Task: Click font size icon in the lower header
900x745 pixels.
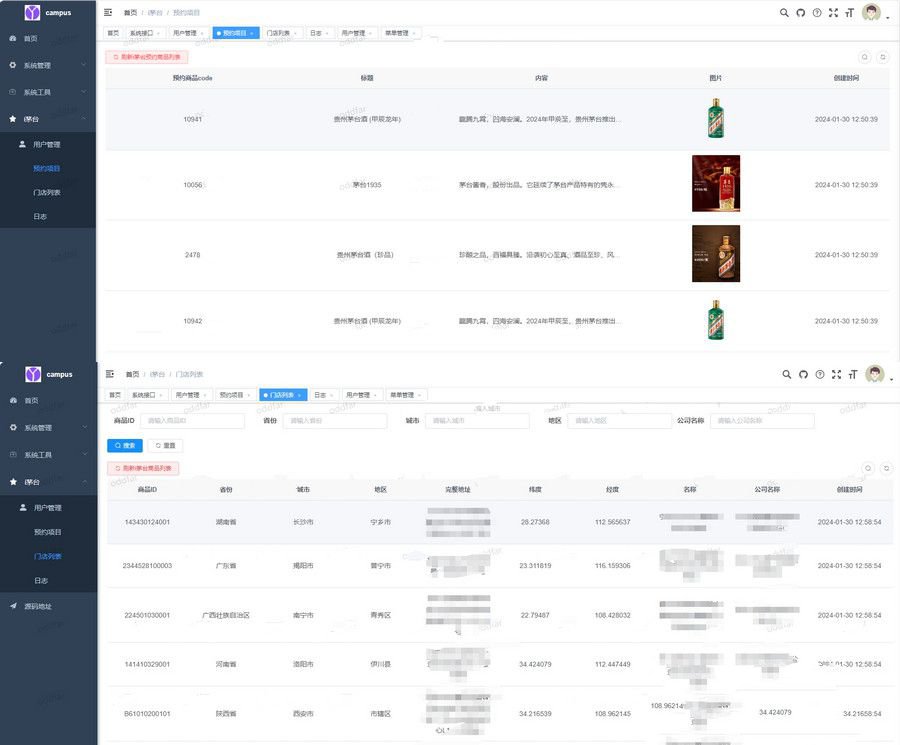Action: [851, 374]
